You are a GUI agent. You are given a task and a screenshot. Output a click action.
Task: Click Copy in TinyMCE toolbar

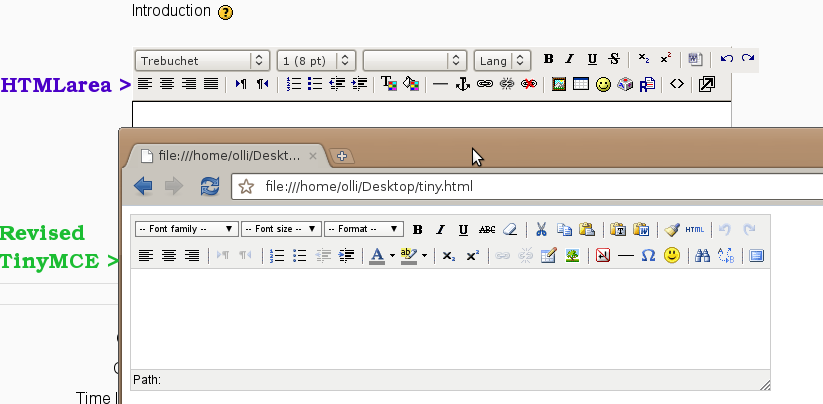point(564,229)
